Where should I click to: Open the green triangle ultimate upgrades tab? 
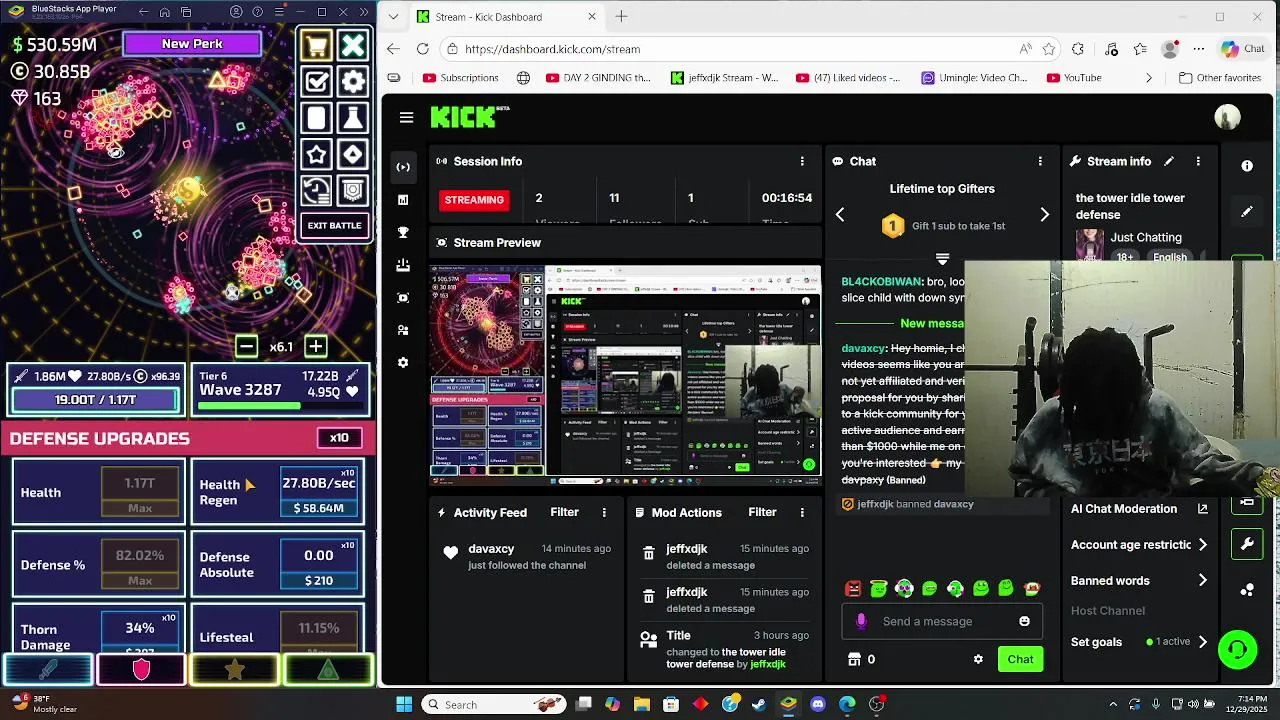328,670
